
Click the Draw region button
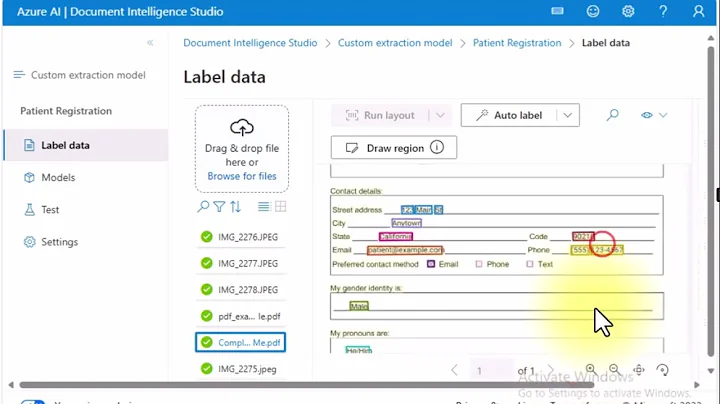394,147
